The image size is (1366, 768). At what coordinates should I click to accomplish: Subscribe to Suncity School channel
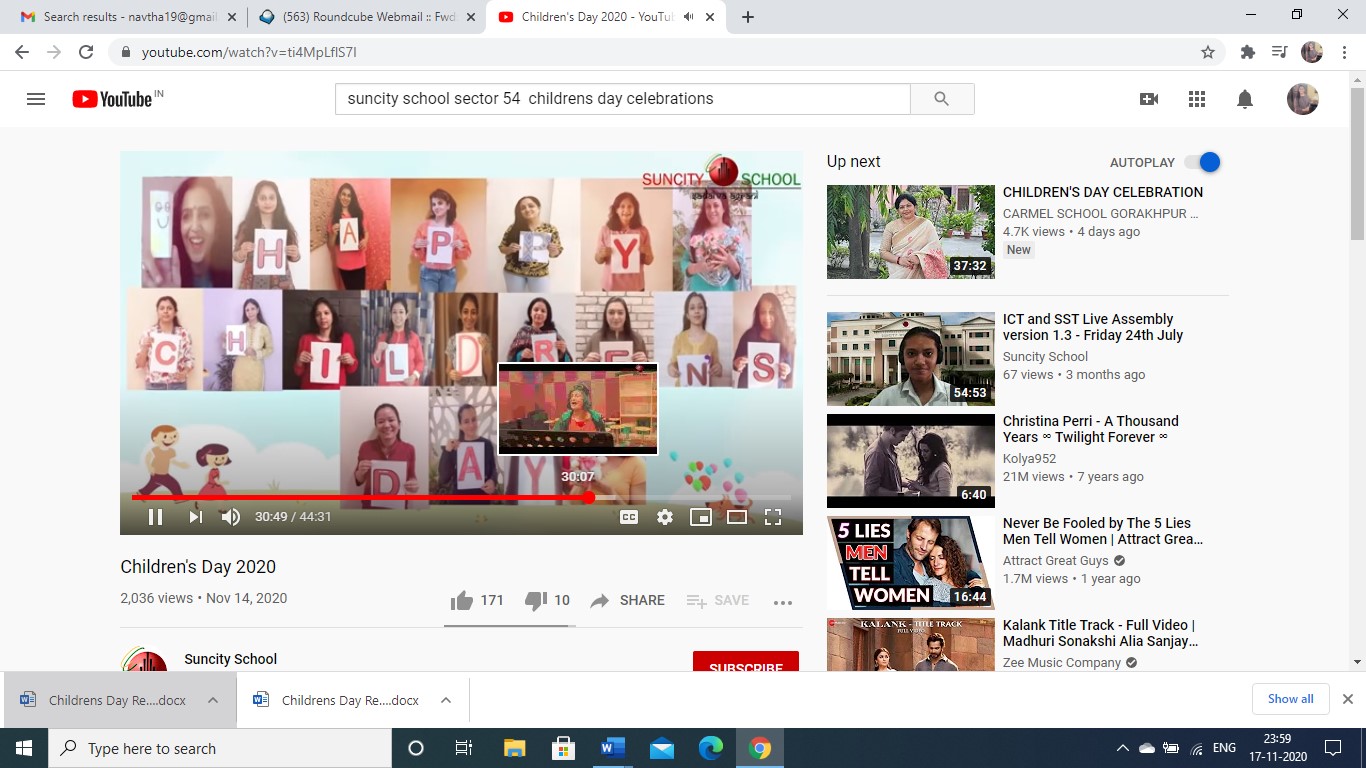coord(746,662)
